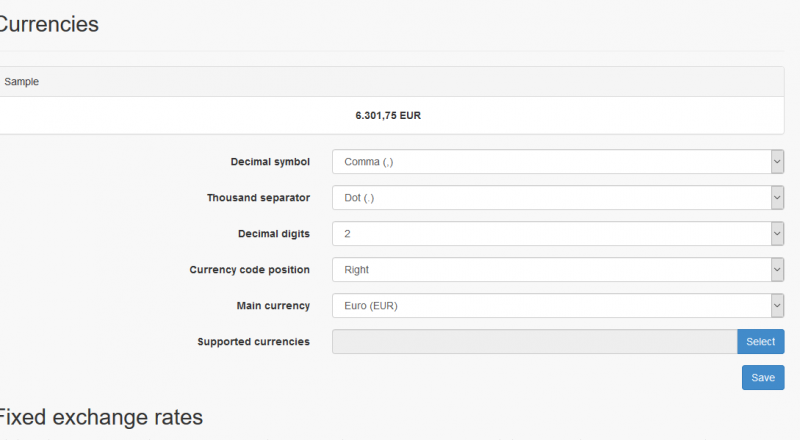This screenshot has height=440, width=800.
Task: Click the arrow on the Right position select
Action: 777,270
